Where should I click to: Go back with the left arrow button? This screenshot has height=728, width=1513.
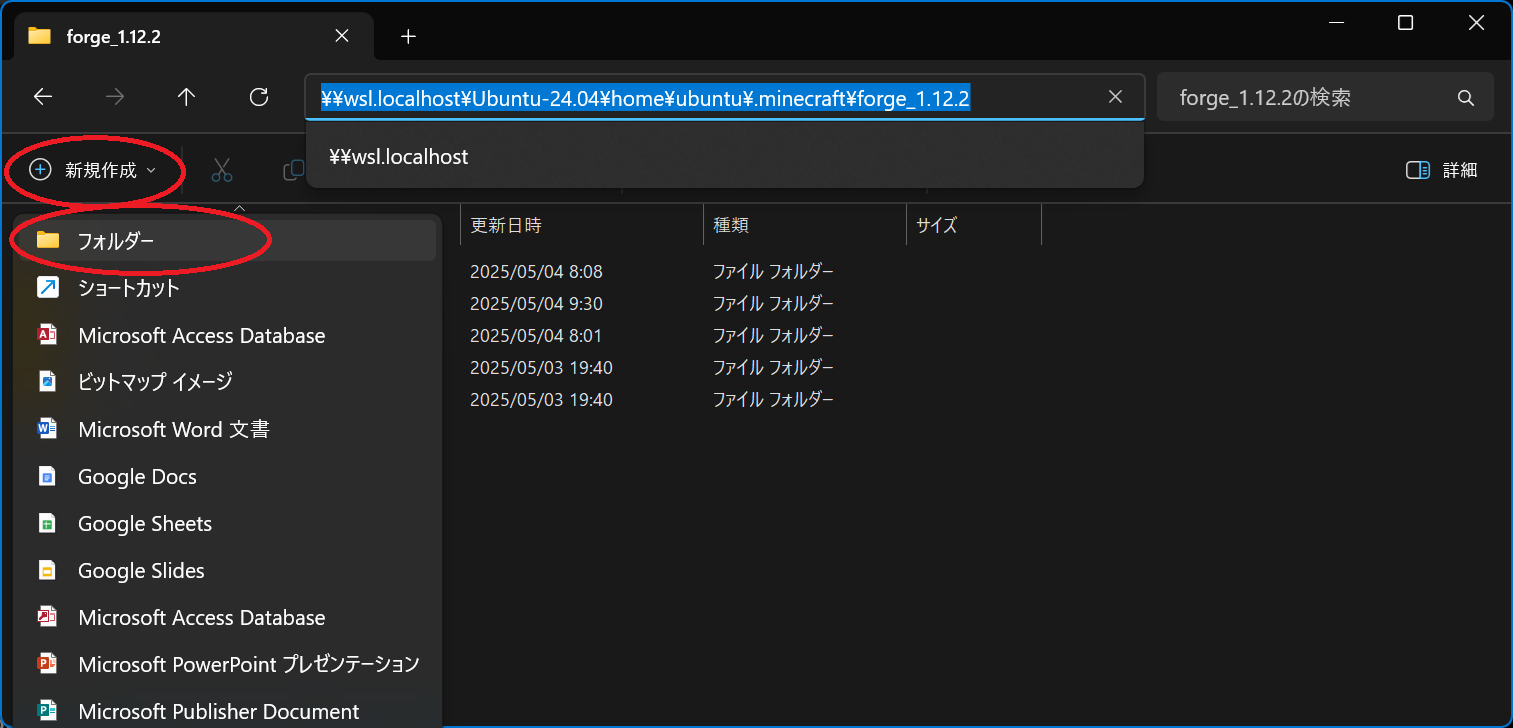click(x=42, y=97)
